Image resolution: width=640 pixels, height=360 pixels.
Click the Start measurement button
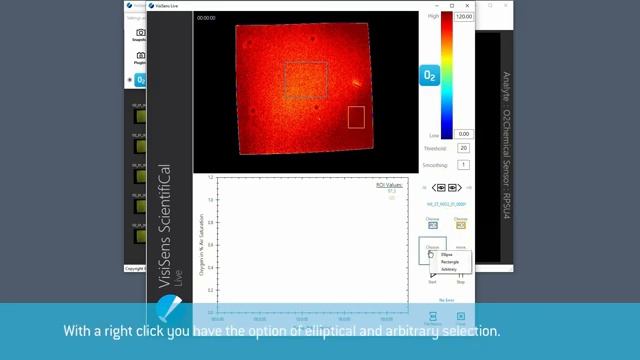click(432, 278)
